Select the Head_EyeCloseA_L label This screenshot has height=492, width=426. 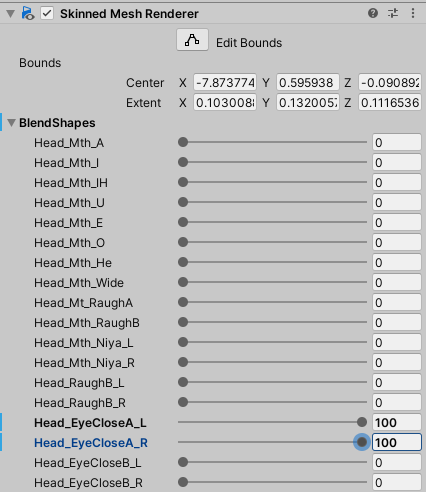90,423
